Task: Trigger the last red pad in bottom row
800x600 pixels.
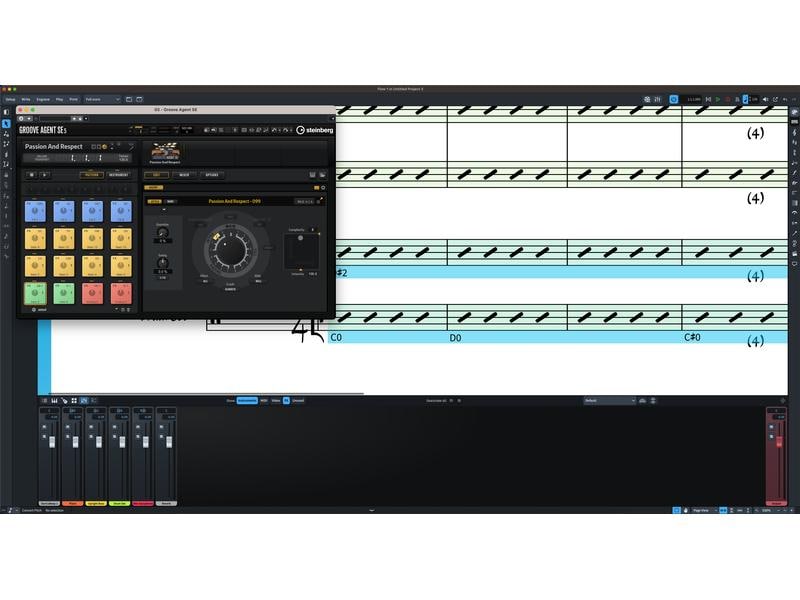Action: (121, 293)
